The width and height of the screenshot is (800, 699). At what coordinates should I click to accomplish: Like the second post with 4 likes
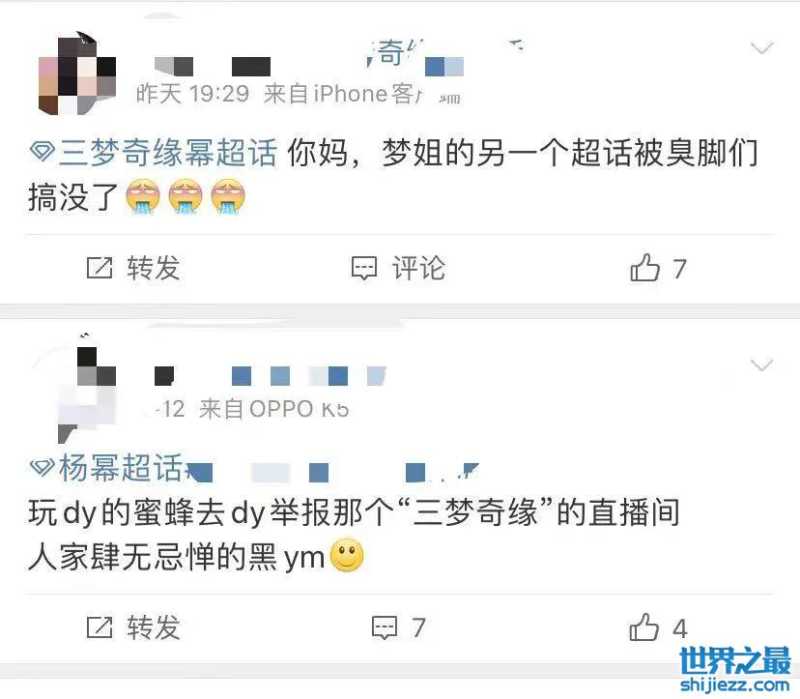pos(644,627)
